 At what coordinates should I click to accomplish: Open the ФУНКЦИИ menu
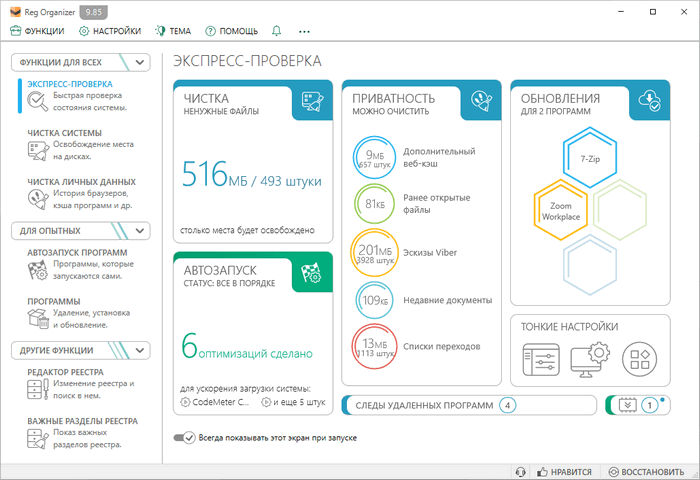click(x=37, y=31)
